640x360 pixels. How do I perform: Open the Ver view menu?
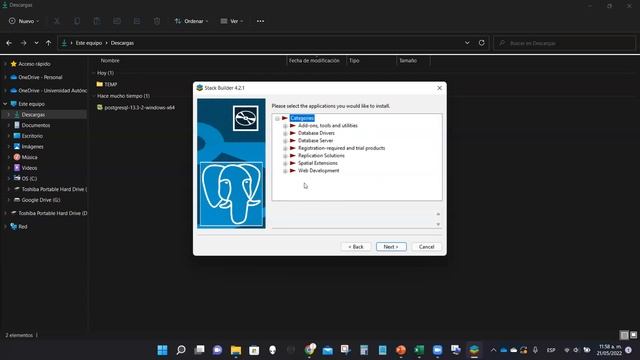(232, 21)
